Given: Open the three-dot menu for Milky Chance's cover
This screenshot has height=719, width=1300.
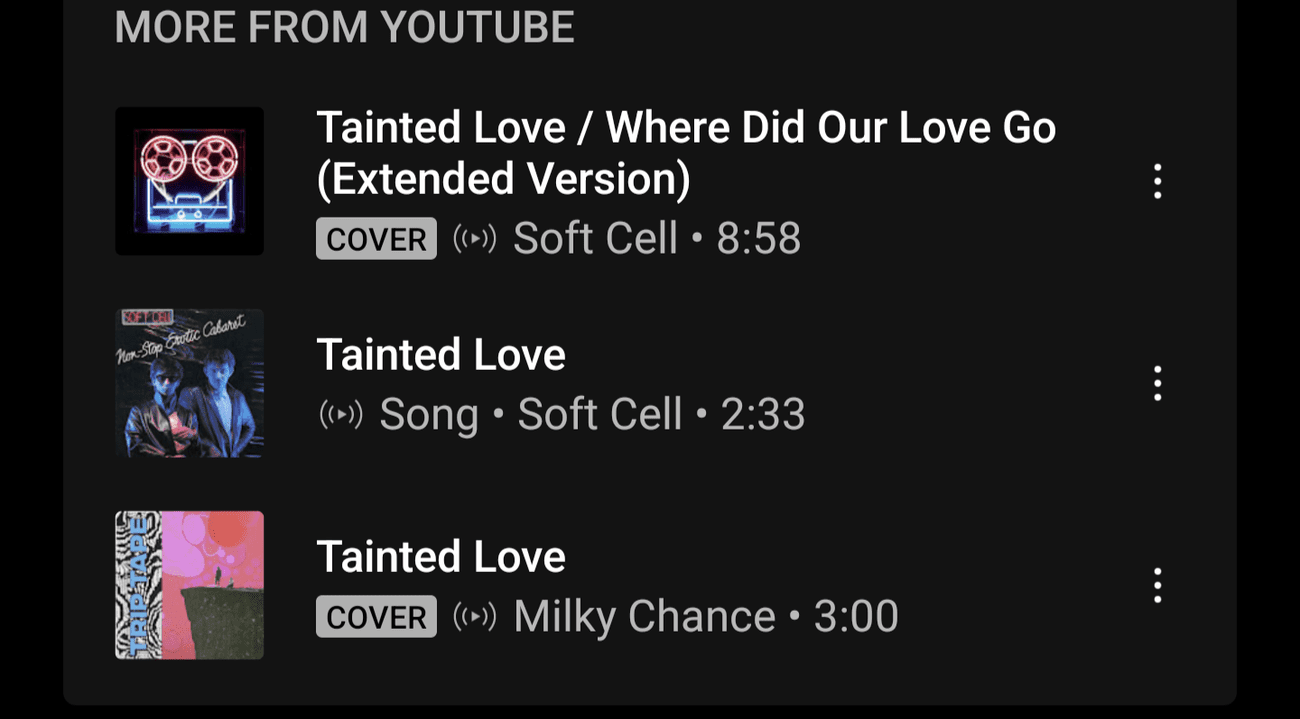Looking at the screenshot, I should coord(1157,585).
